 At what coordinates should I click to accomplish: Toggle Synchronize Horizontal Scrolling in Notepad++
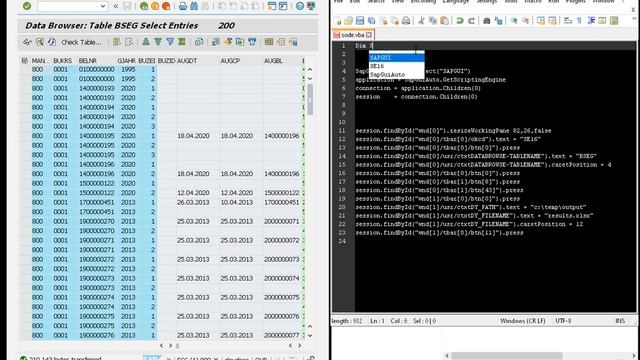tap(552, 20)
